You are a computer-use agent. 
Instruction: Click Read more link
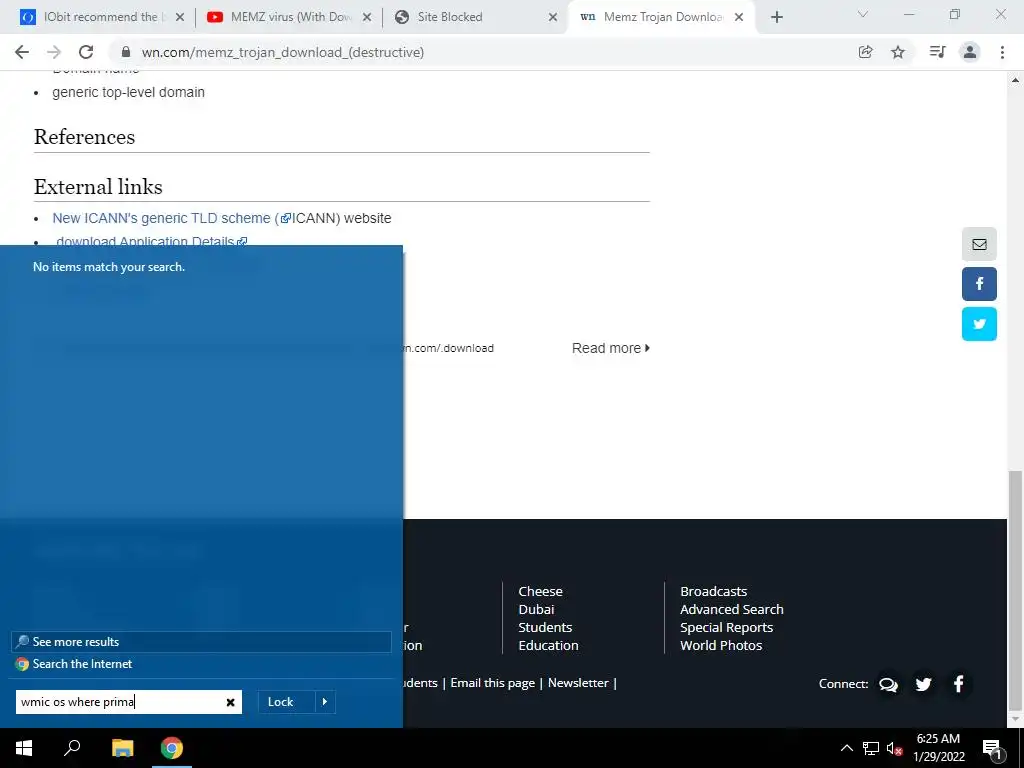pyautogui.click(x=611, y=348)
